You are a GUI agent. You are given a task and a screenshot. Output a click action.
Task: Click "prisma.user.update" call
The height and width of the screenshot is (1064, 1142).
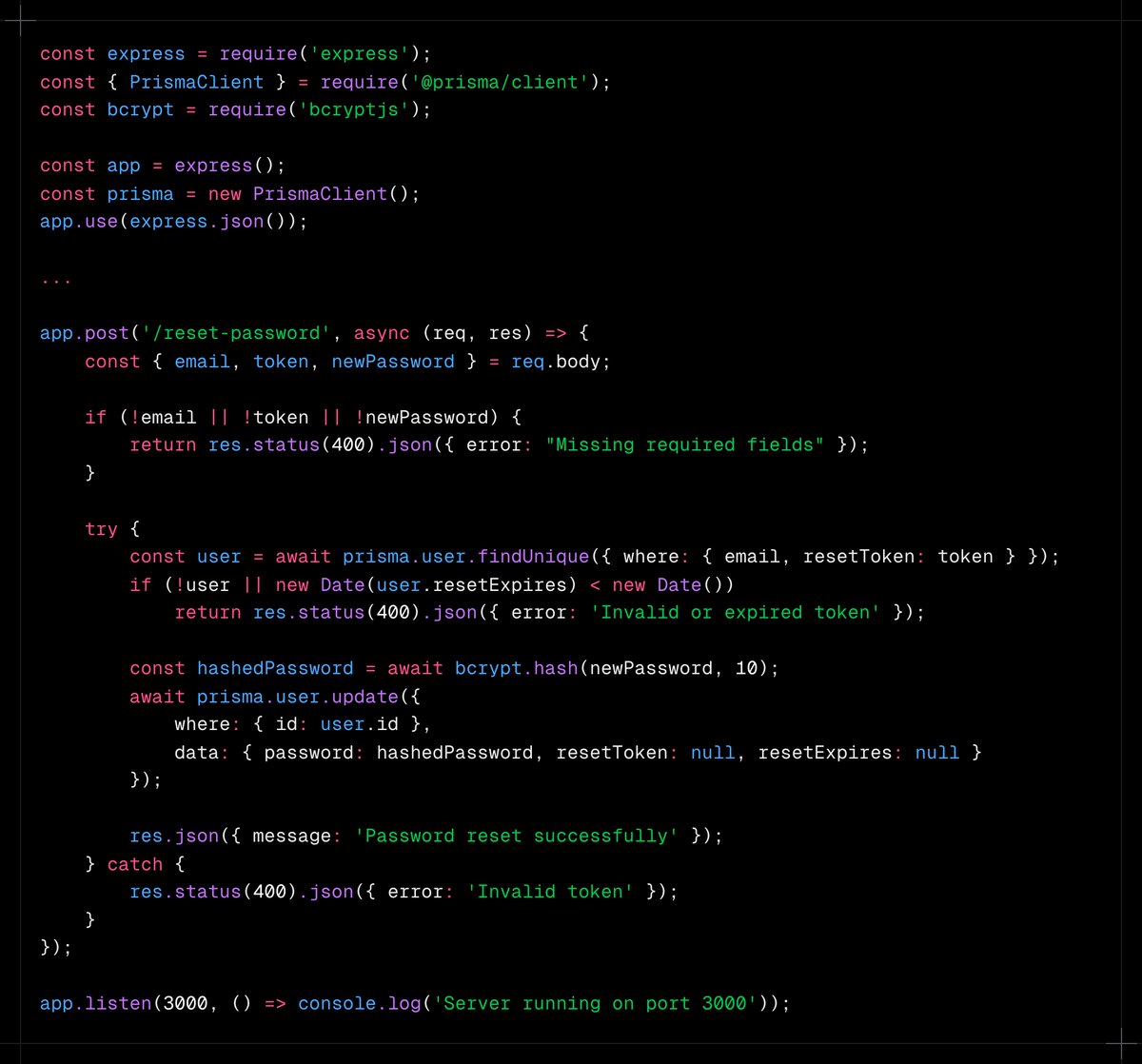pyautogui.click(x=297, y=696)
